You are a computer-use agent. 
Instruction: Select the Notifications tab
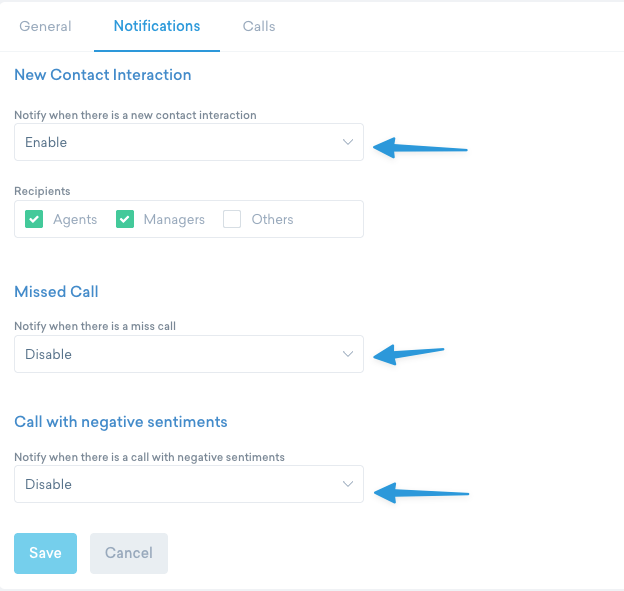157,26
